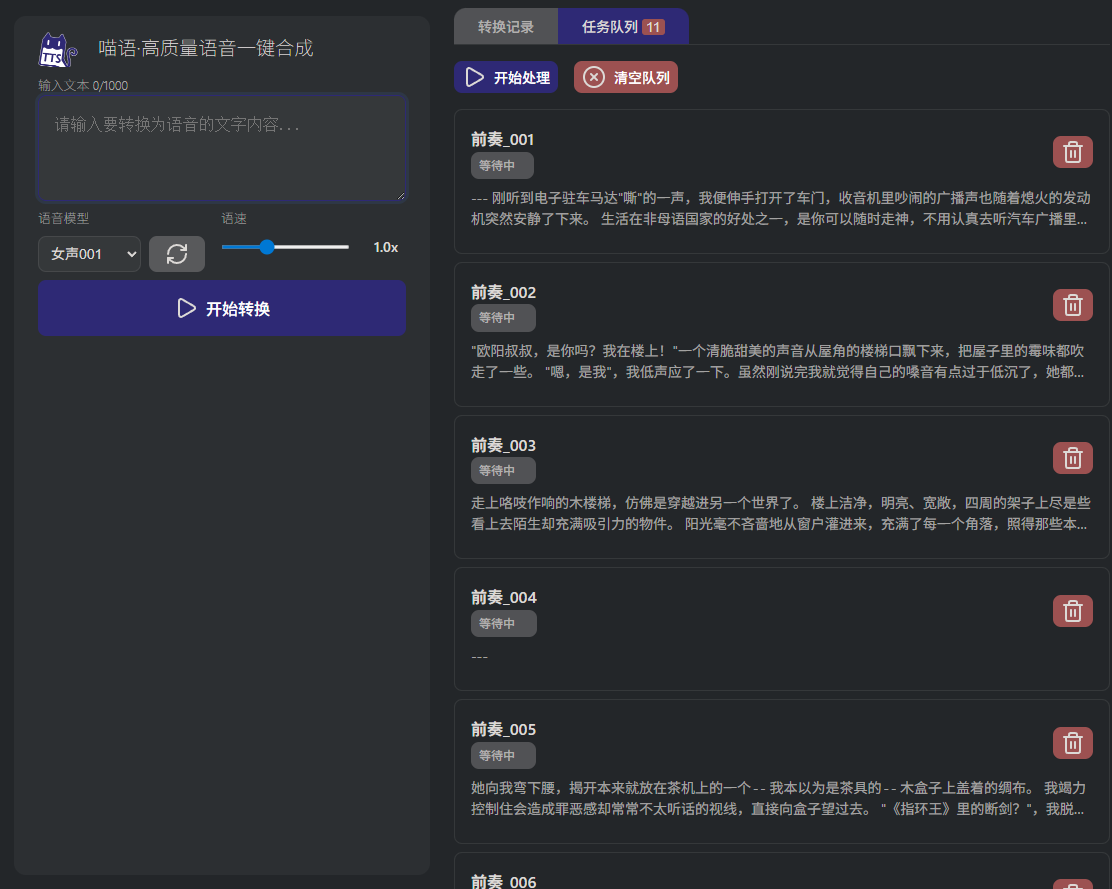Image resolution: width=1112 pixels, height=889 pixels.
Task: Click the 前奏_001 task title
Action: point(503,140)
